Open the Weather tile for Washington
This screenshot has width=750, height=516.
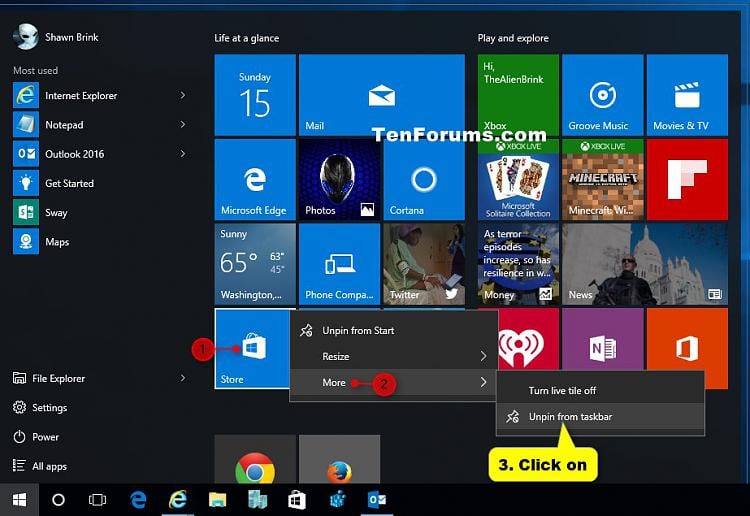pos(255,264)
